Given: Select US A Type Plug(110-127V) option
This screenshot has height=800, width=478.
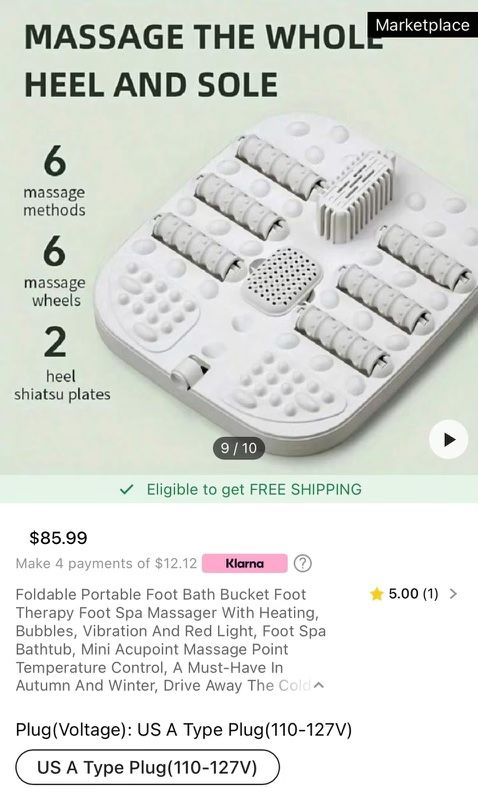Looking at the screenshot, I should tap(147, 767).
